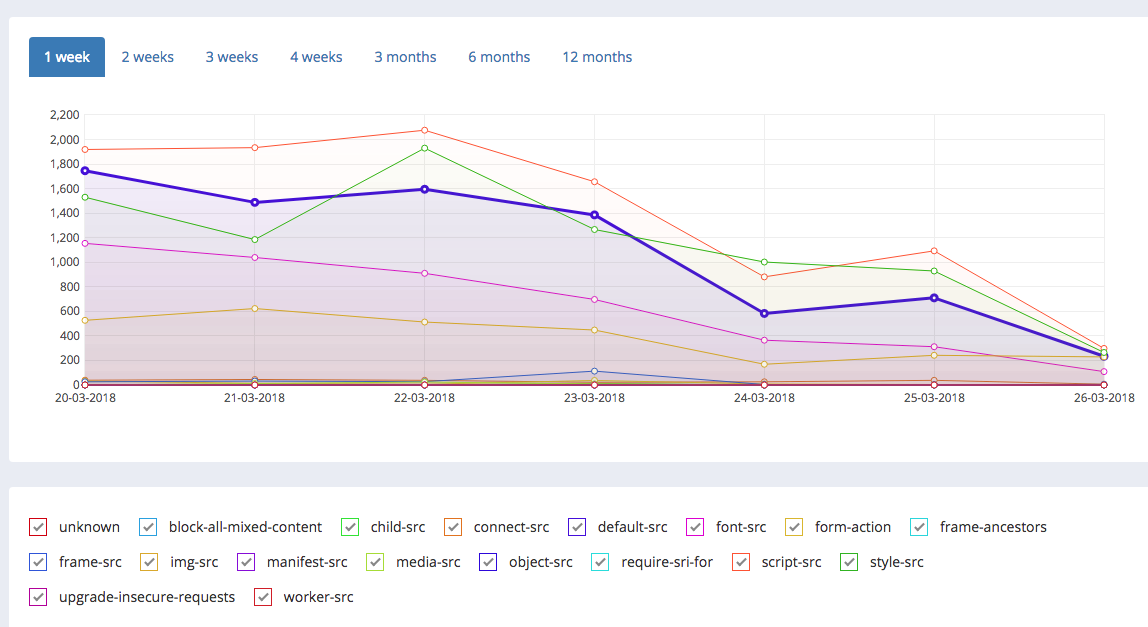Toggle the script-src checkbox
Image resolution: width=1148 pixels, height=627 pixels.
[742, 562]
